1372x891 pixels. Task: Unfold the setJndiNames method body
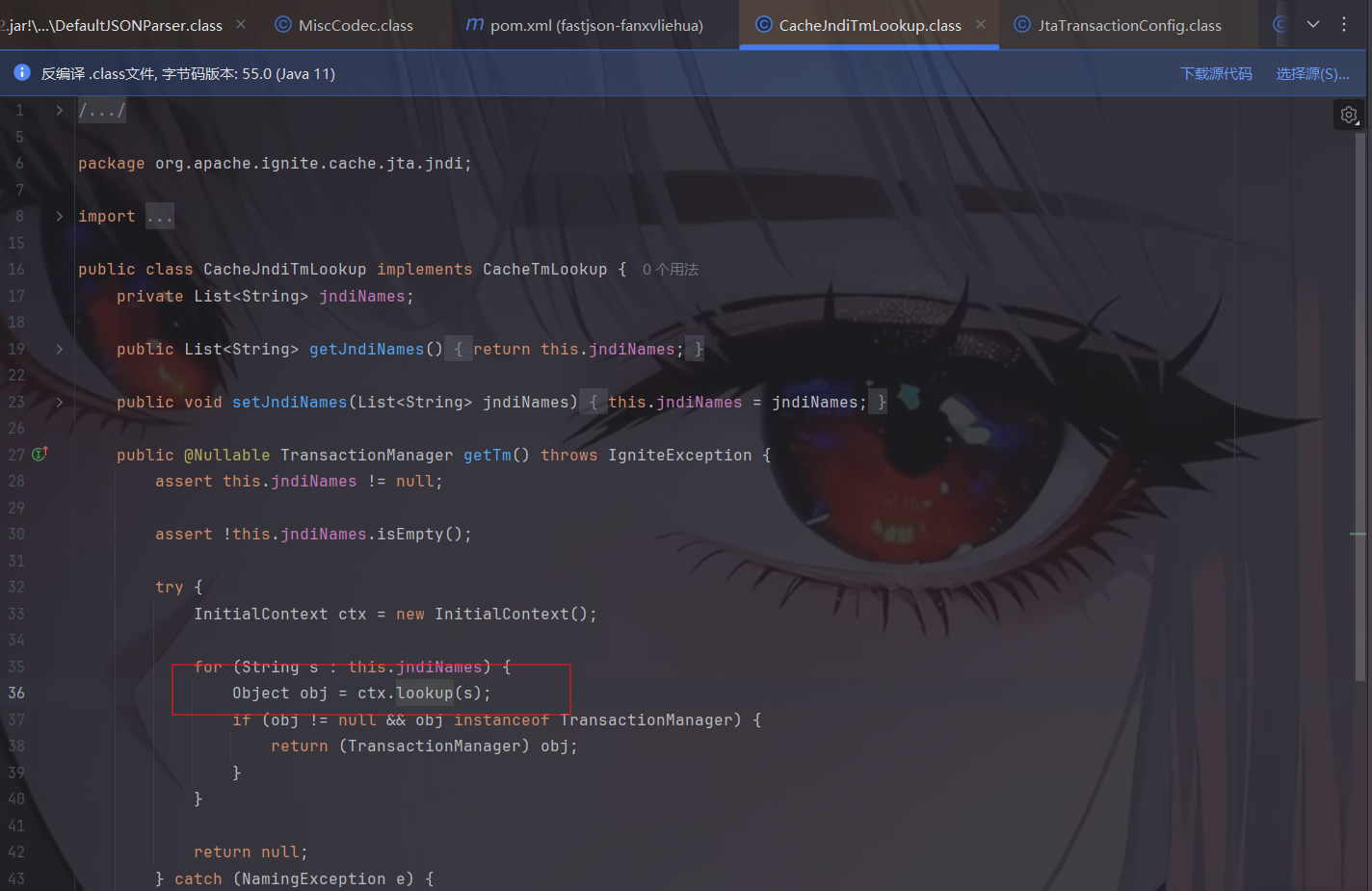click(x=60, y=402)
